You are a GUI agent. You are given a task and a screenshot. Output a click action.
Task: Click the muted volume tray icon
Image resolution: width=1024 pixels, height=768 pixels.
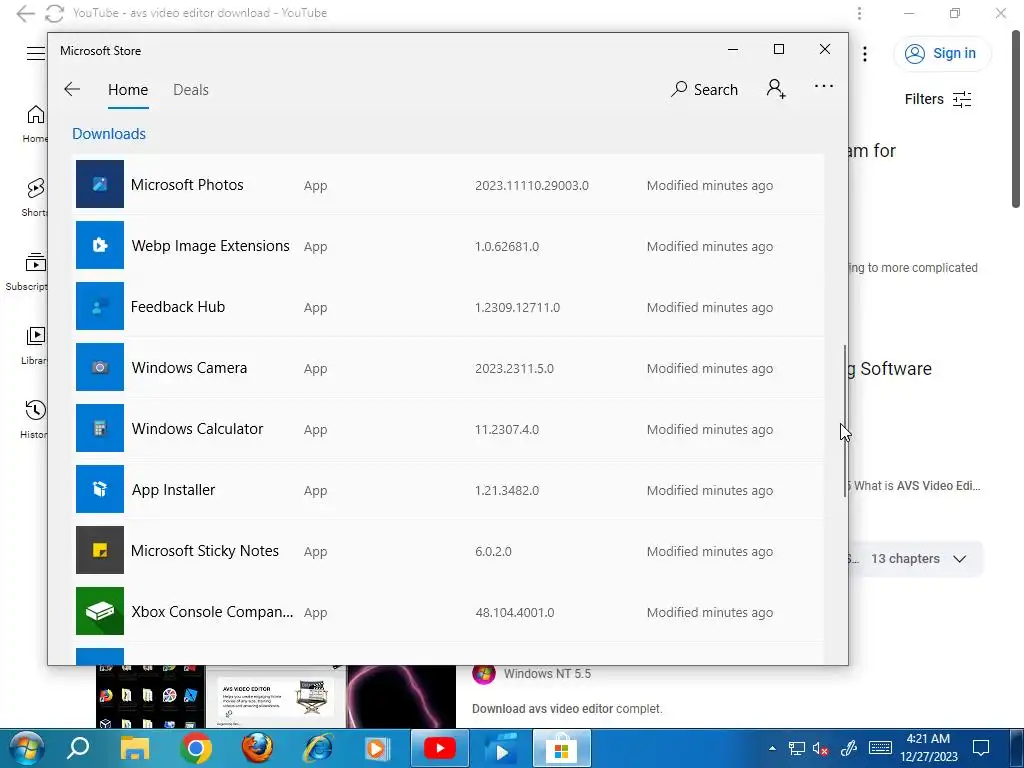820,748
